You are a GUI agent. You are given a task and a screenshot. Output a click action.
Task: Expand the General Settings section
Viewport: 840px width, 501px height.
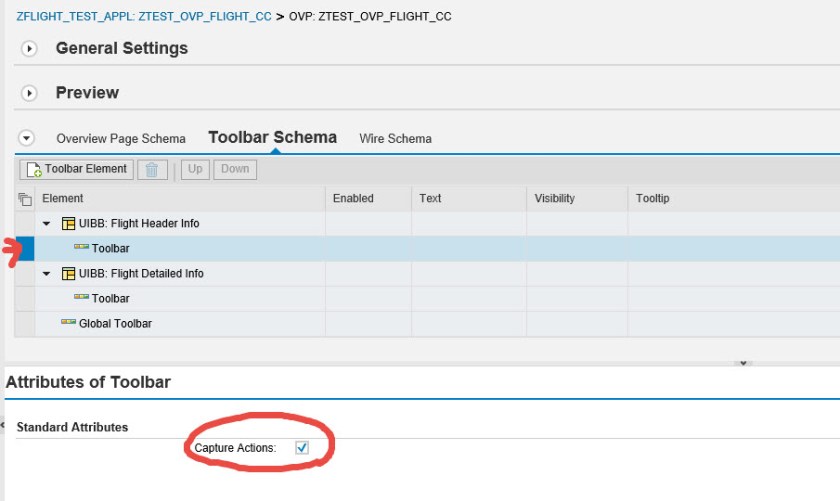point(29,48)
